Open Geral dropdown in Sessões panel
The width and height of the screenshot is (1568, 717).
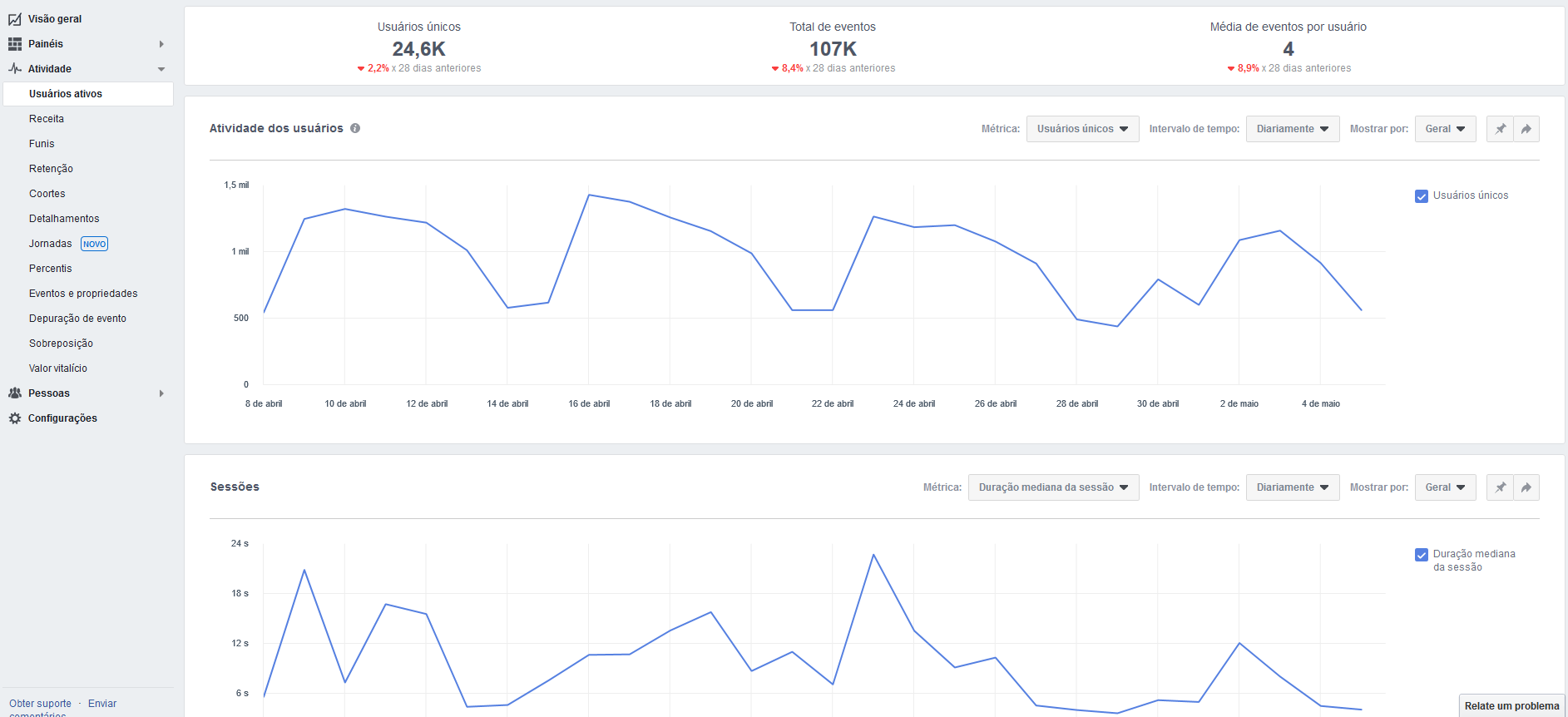click(1445, 487)
